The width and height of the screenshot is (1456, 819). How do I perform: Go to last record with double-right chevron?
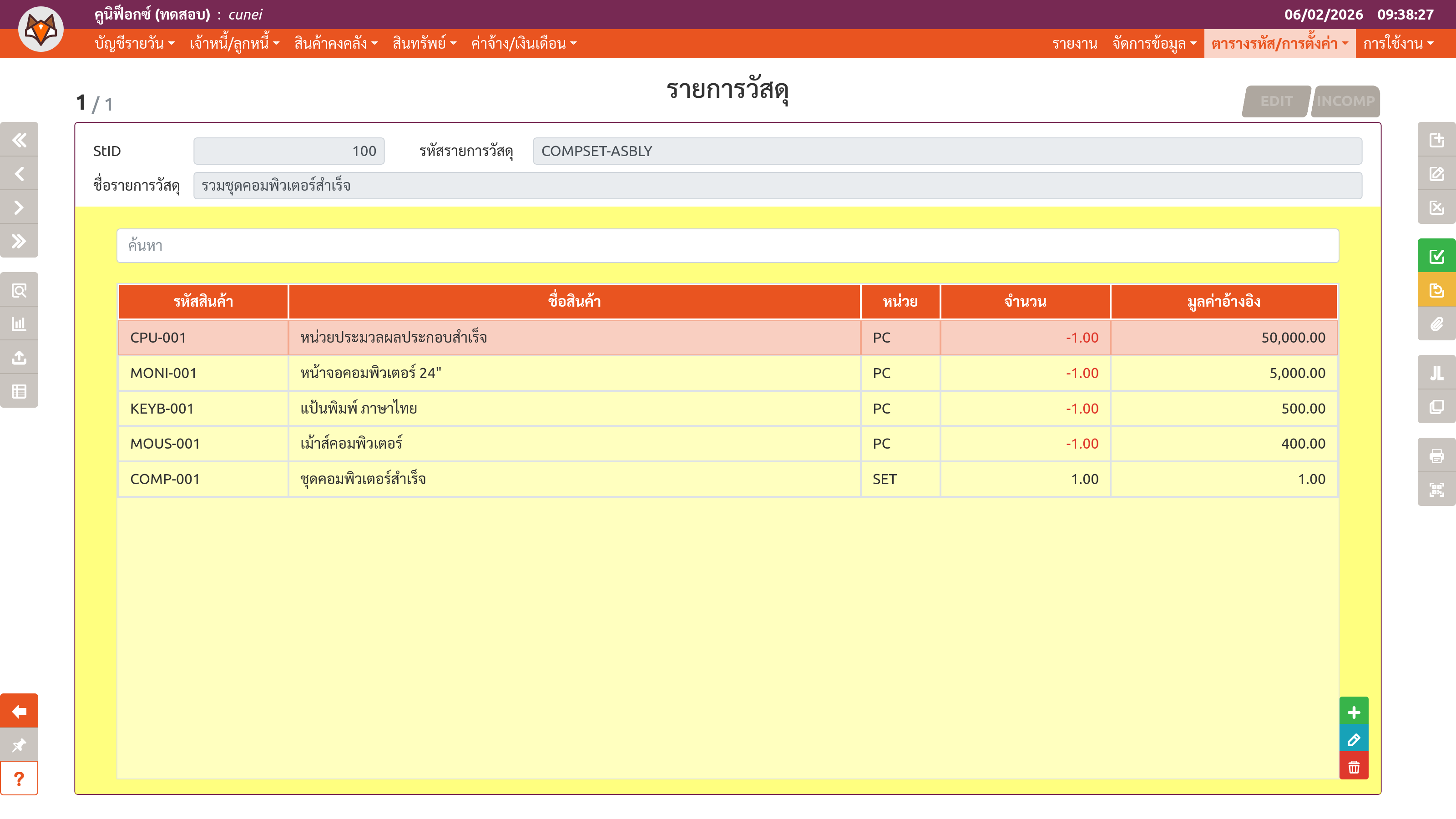[19, 241]
